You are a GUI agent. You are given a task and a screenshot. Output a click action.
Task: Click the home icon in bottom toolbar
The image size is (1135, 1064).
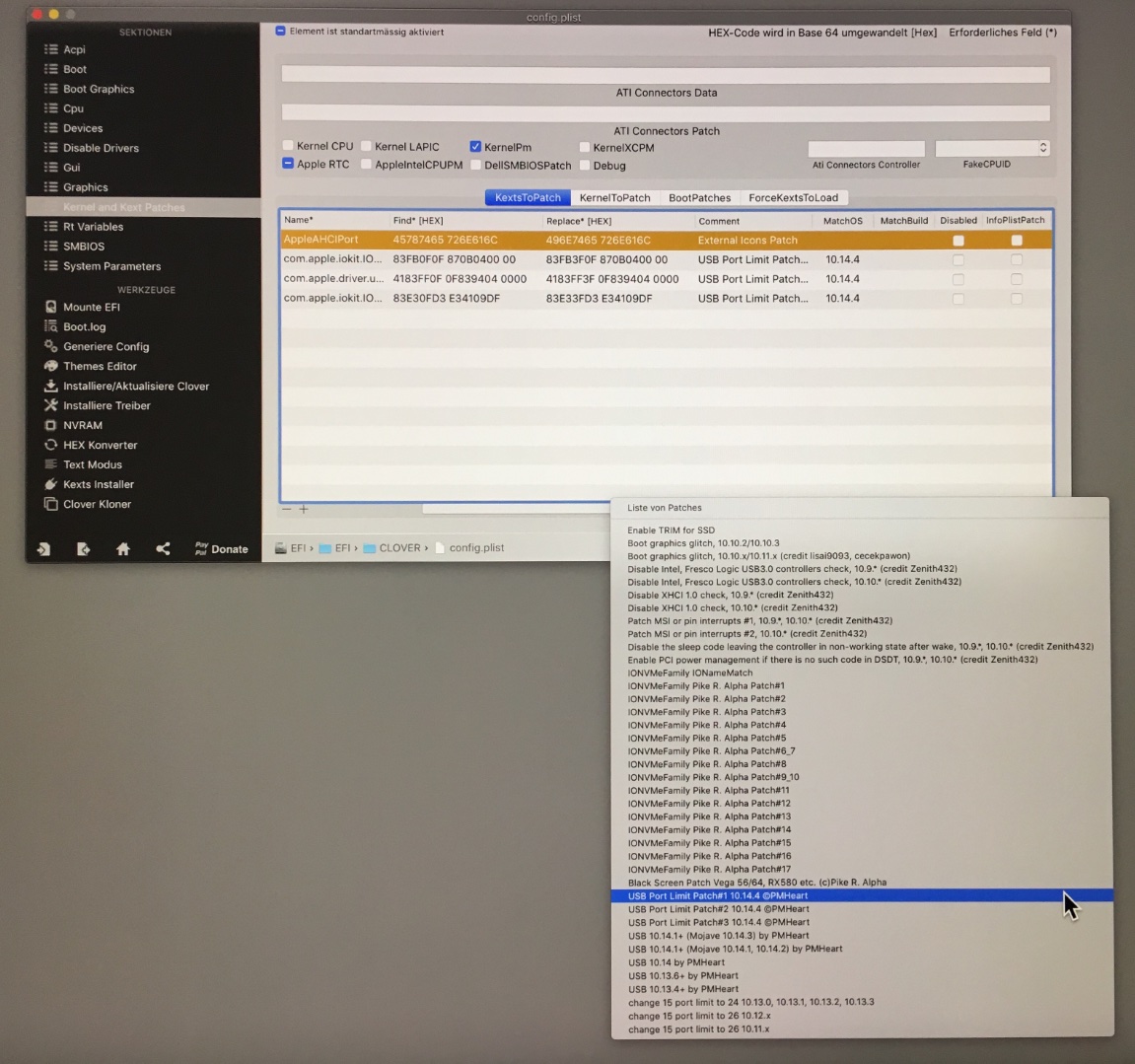[x=123, y=549]
